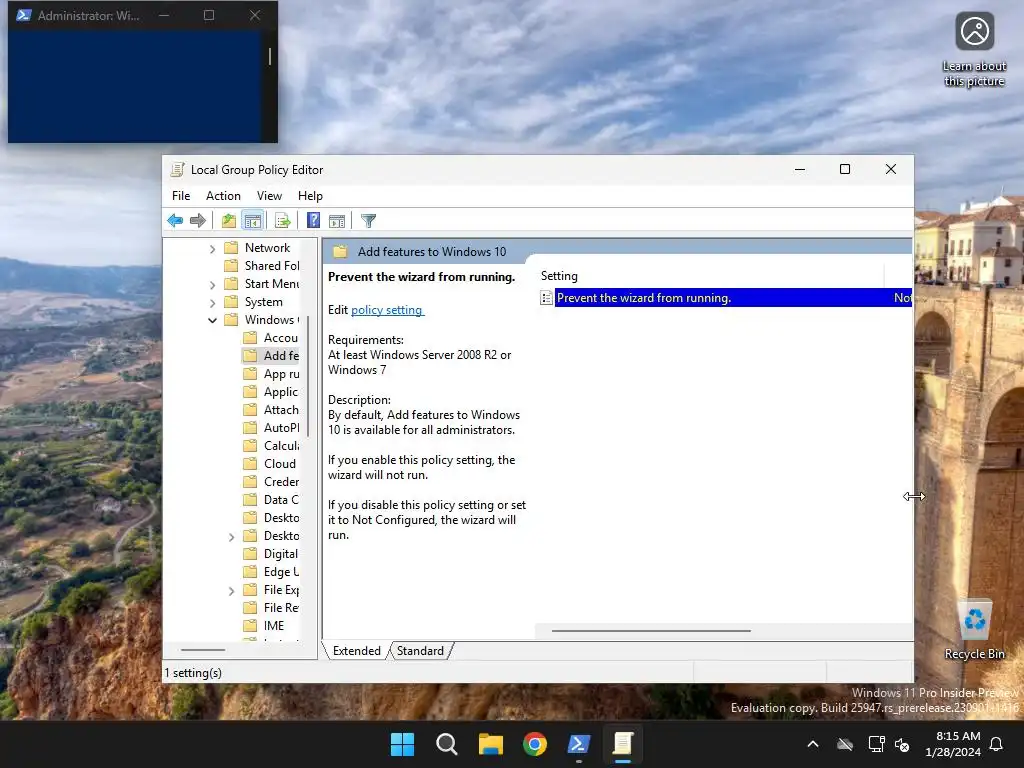
Task: Click the OneDrive cloud tray icon
Action: 845,744
